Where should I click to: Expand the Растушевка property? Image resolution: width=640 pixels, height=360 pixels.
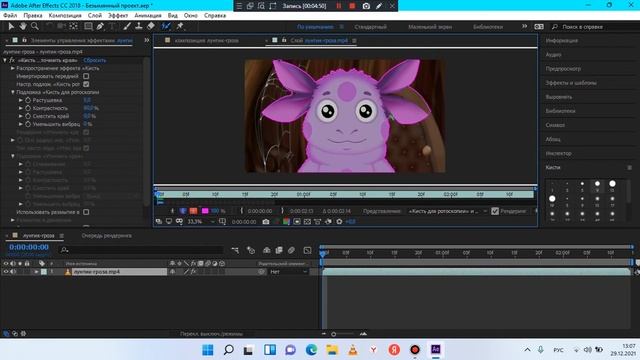[21, 100]
